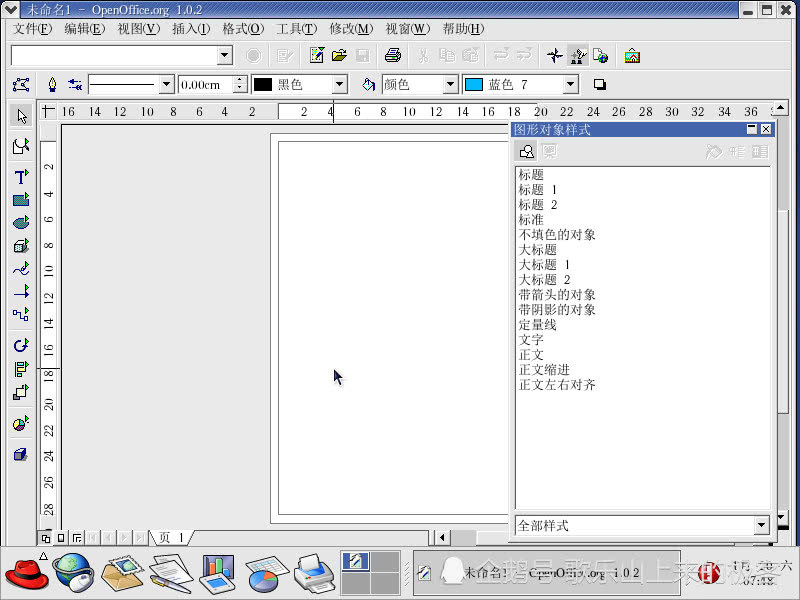Expand the 黑色 line color dropdown
800x600 pixels.
tap(339, 85)
